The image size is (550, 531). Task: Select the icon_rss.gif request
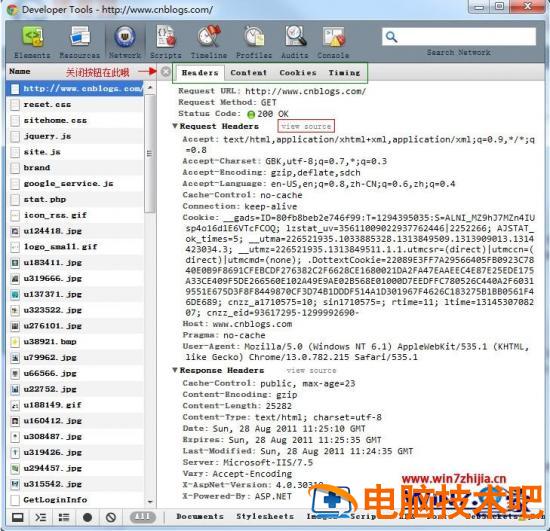pyautogui.click(x=75, y=215)
